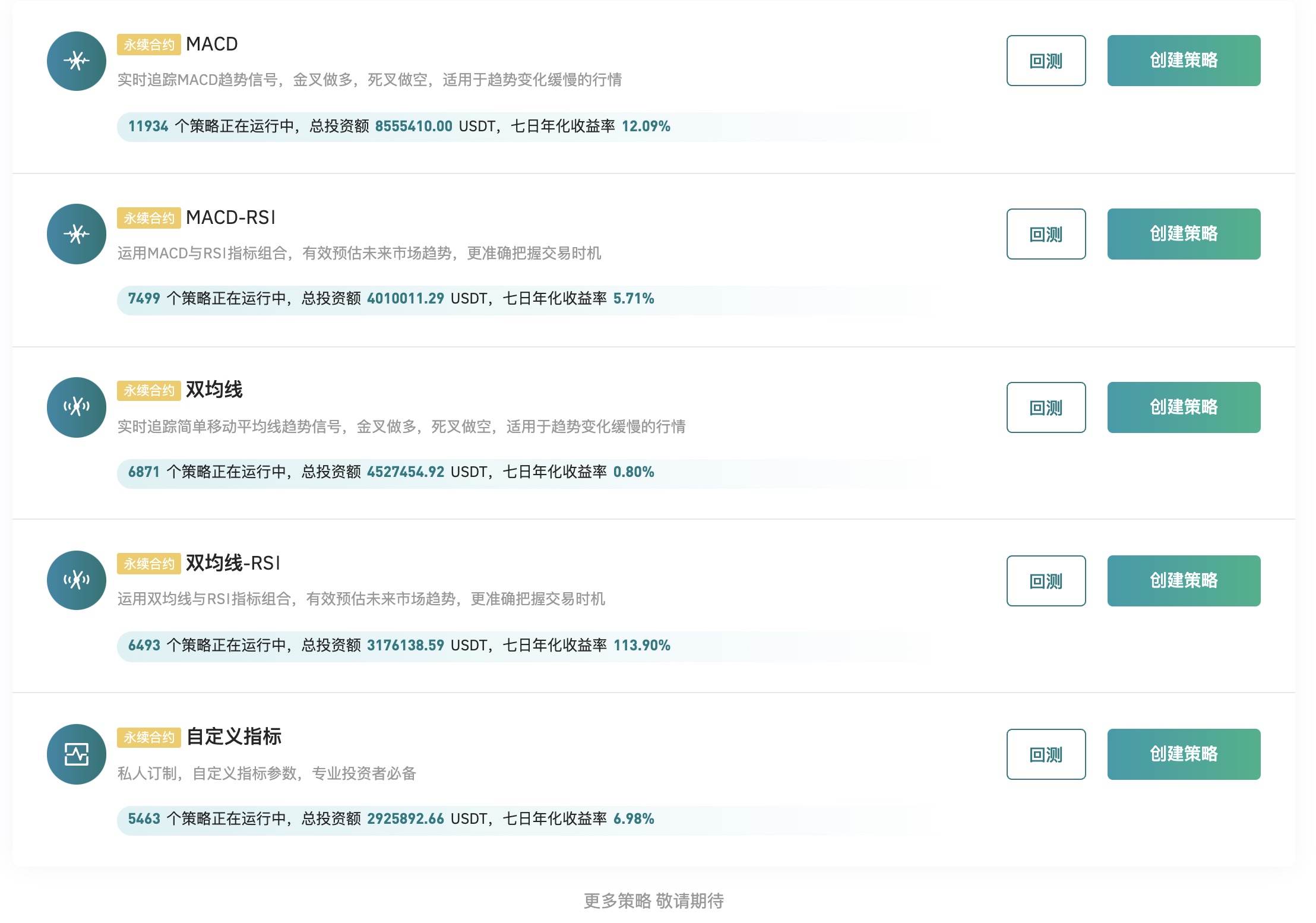This screenshot has height=923, width=1316.
Task: Click the 永续合约 tag beside MACD-RSI
Action: pos(149,218)
